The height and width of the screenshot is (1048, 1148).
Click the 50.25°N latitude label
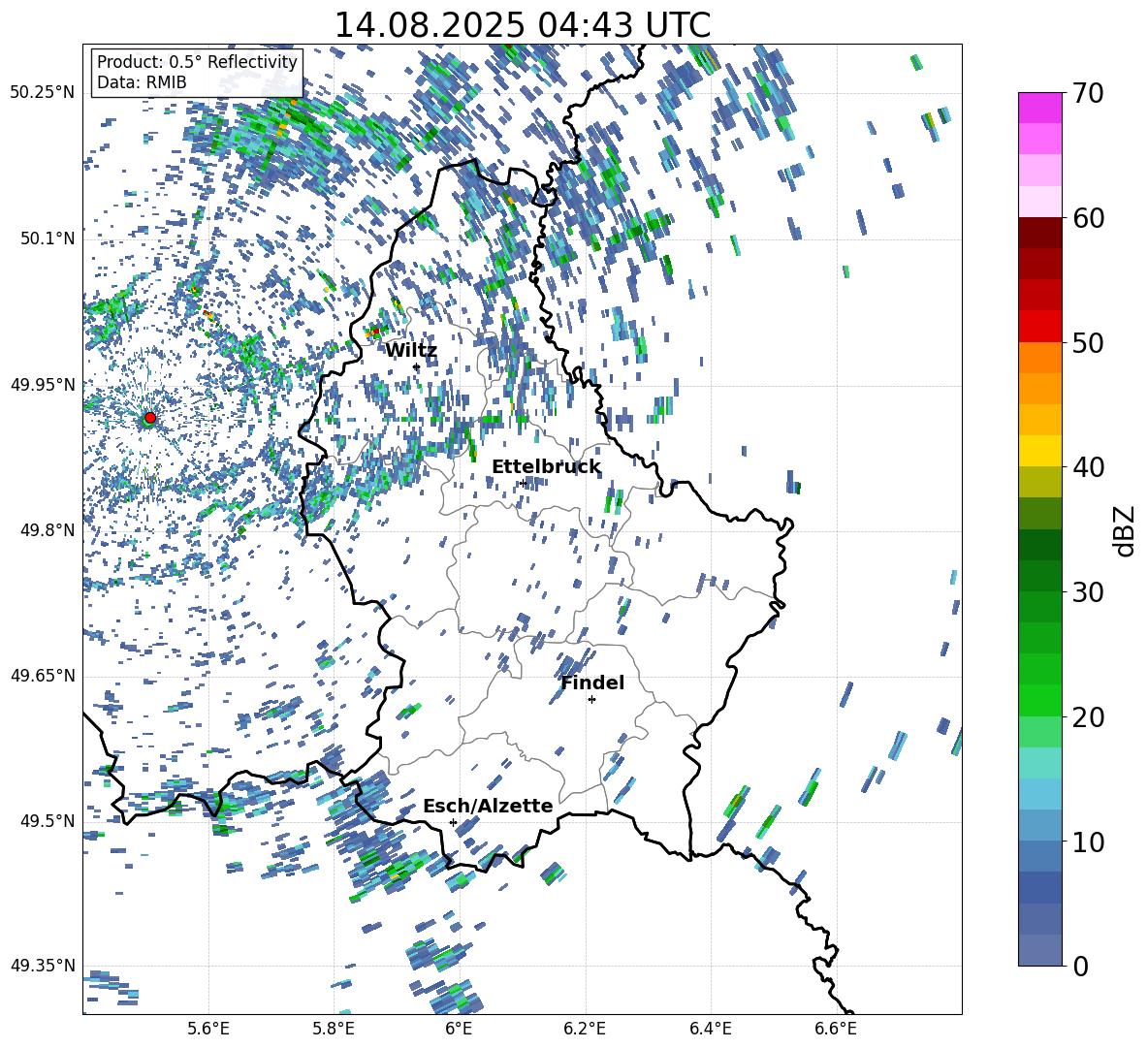(x=43, y=93)
